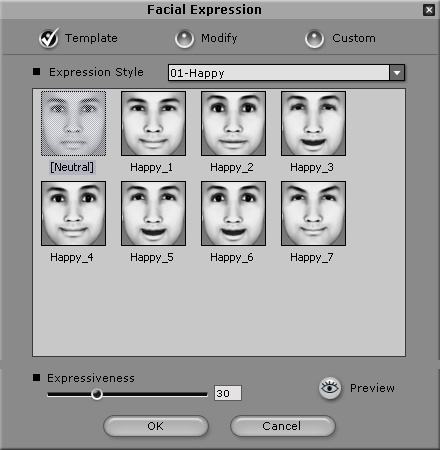Apply the Happy_3 expression thumbnail

point(313,123)
